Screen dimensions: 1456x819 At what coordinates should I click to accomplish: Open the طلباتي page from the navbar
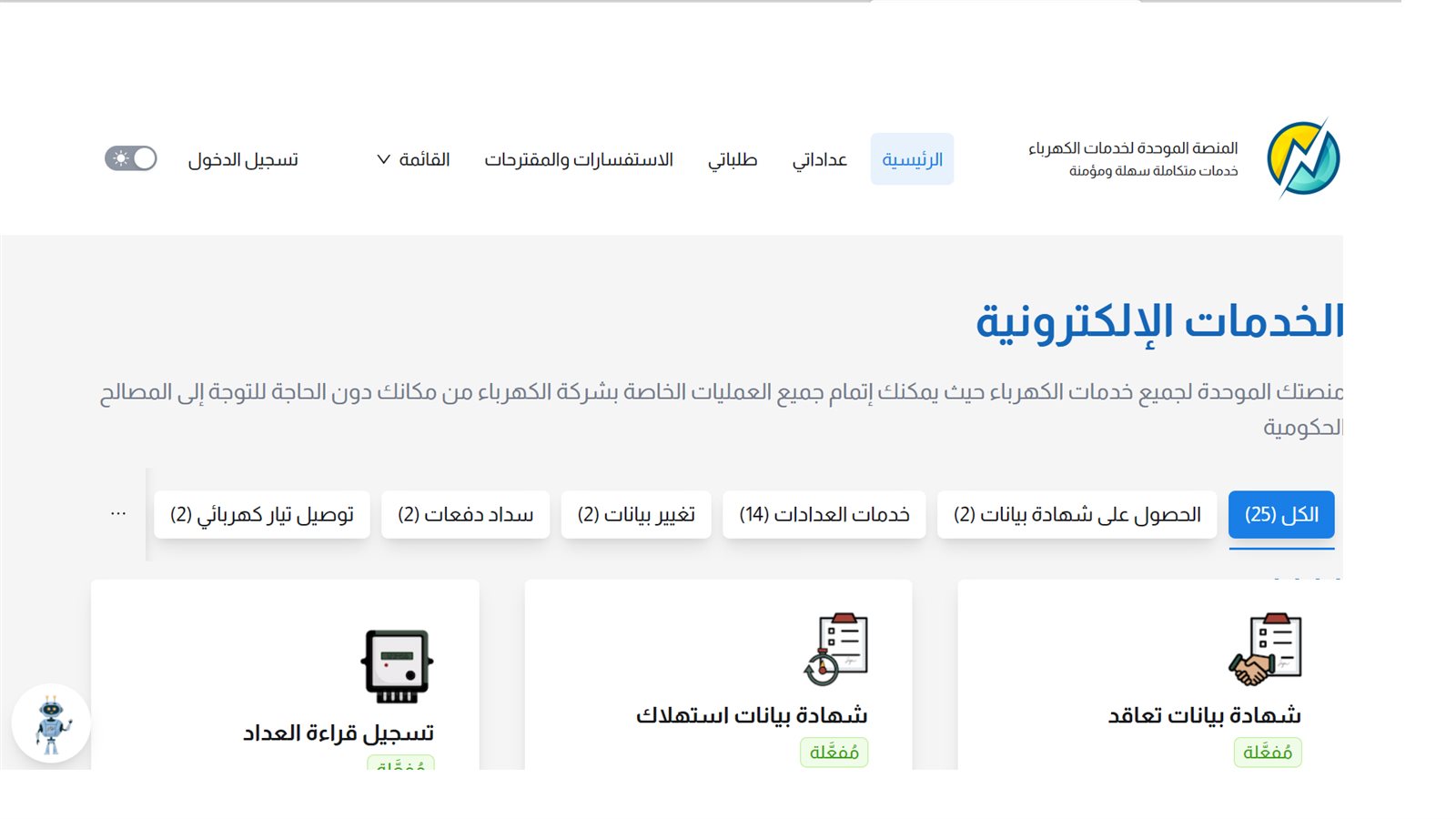[x=733, y=158]
